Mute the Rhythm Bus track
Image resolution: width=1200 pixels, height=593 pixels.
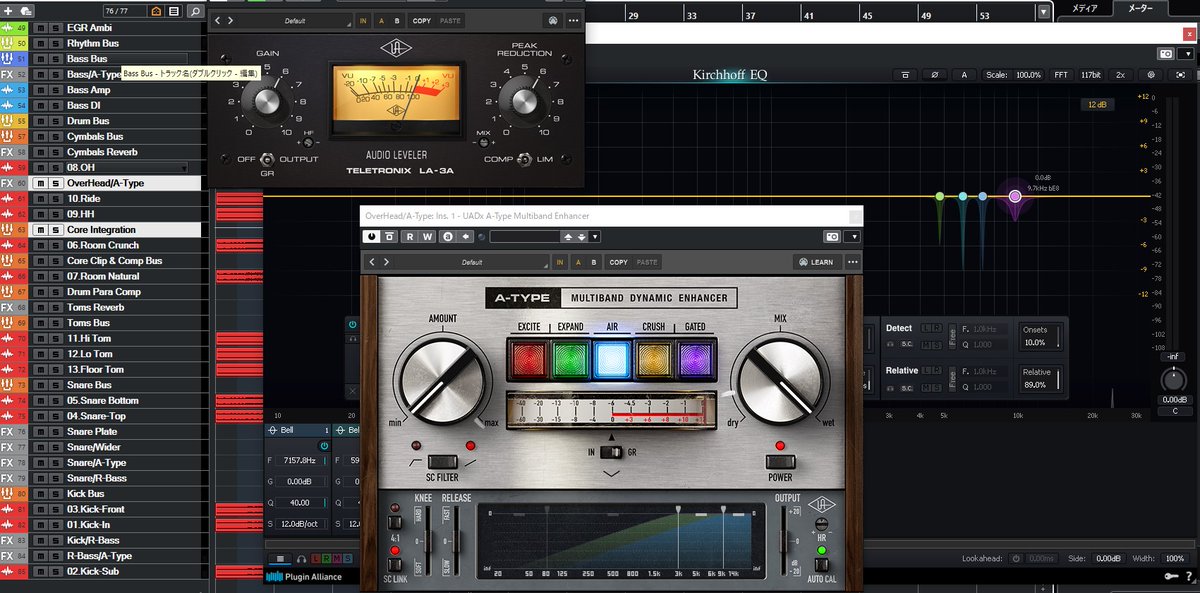pyautogui.click(x=41, y=44)
